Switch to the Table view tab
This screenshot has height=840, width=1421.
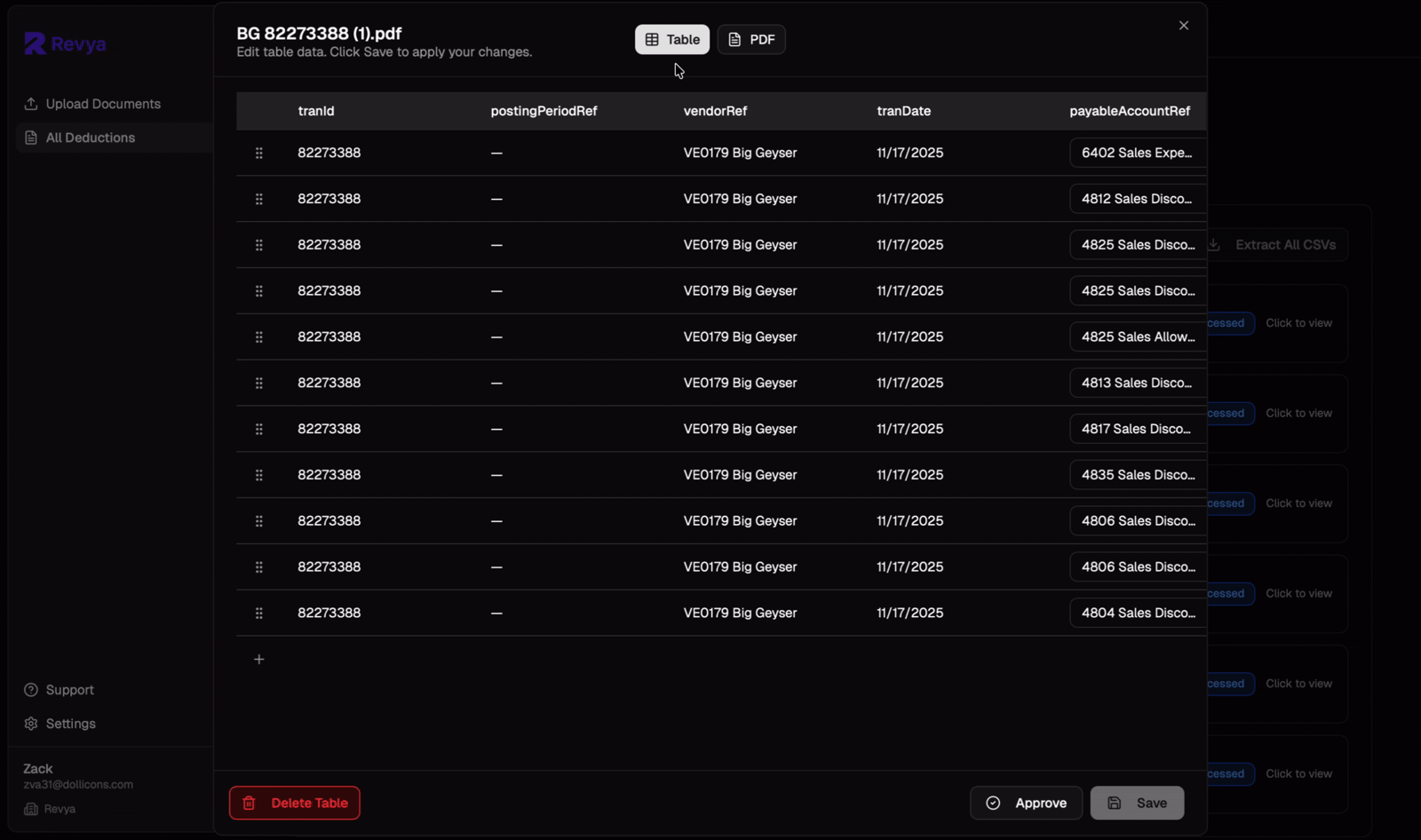click(x=671, y=39)
